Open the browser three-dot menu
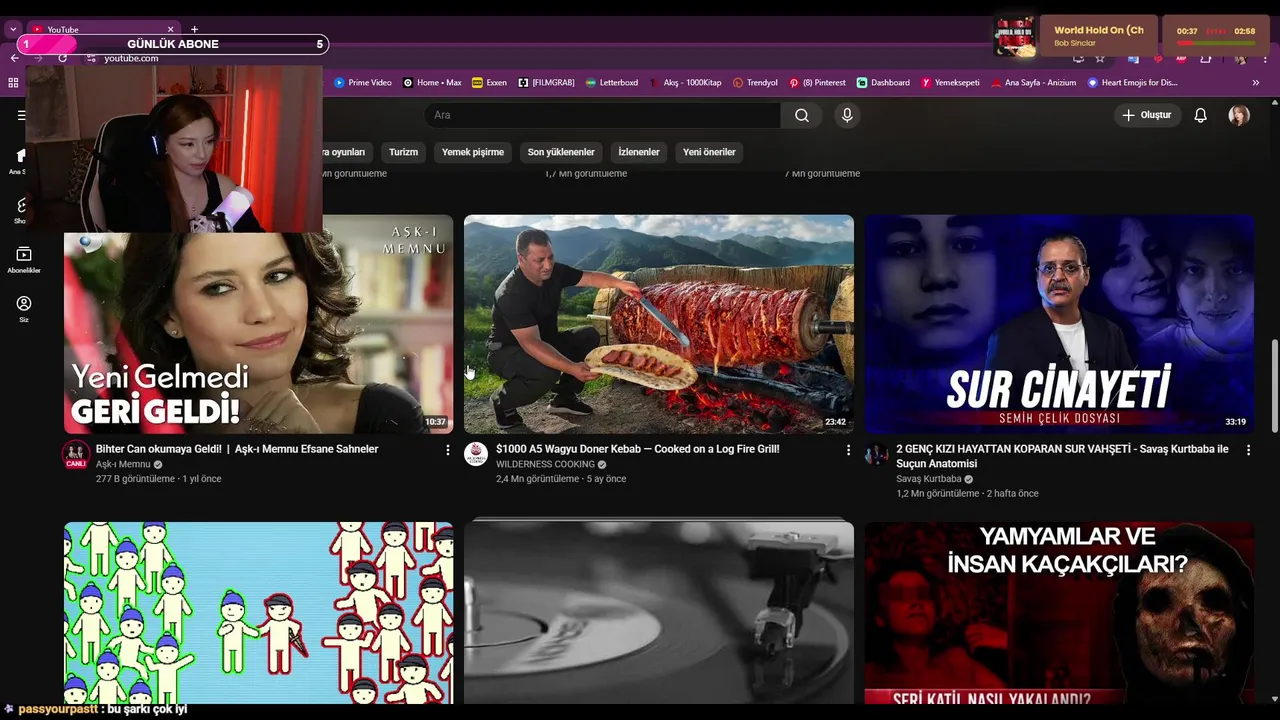This screenshot has width=1280, height=720. pos(1265,58)
